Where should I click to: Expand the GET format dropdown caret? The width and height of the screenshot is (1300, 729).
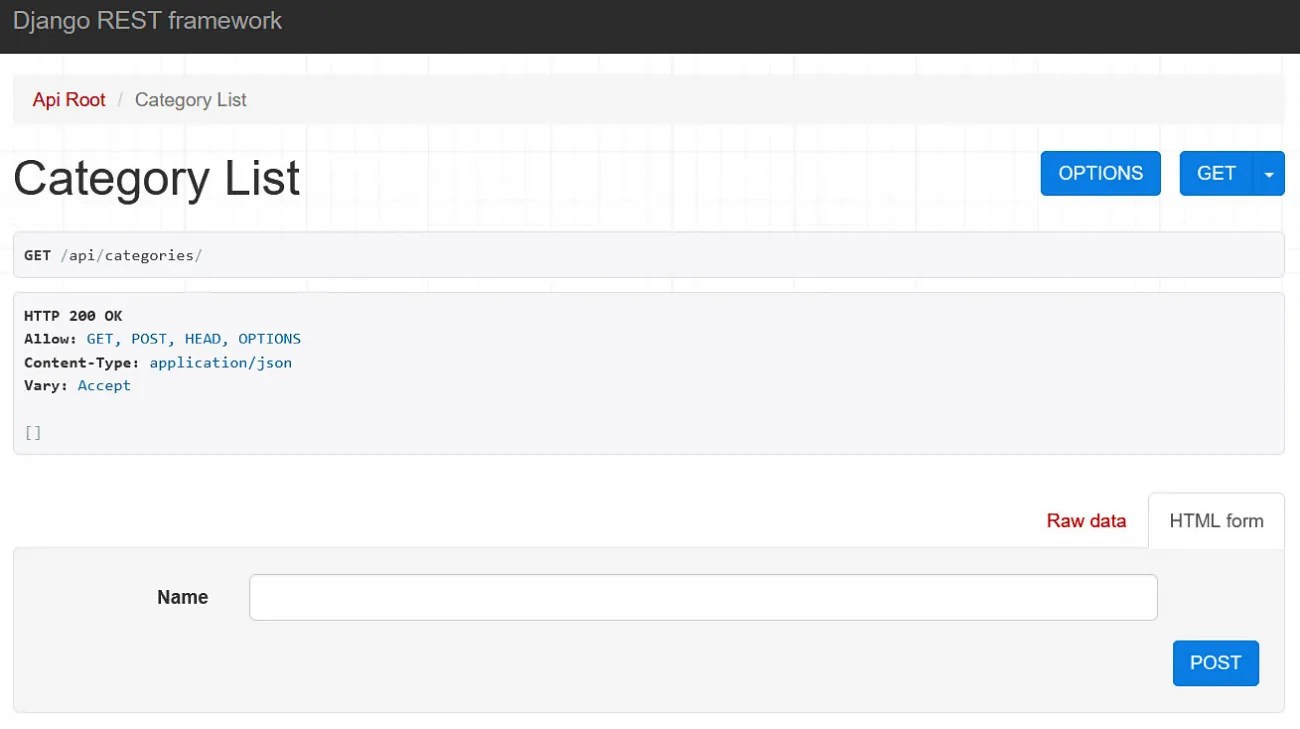[x=1269, y=174]
